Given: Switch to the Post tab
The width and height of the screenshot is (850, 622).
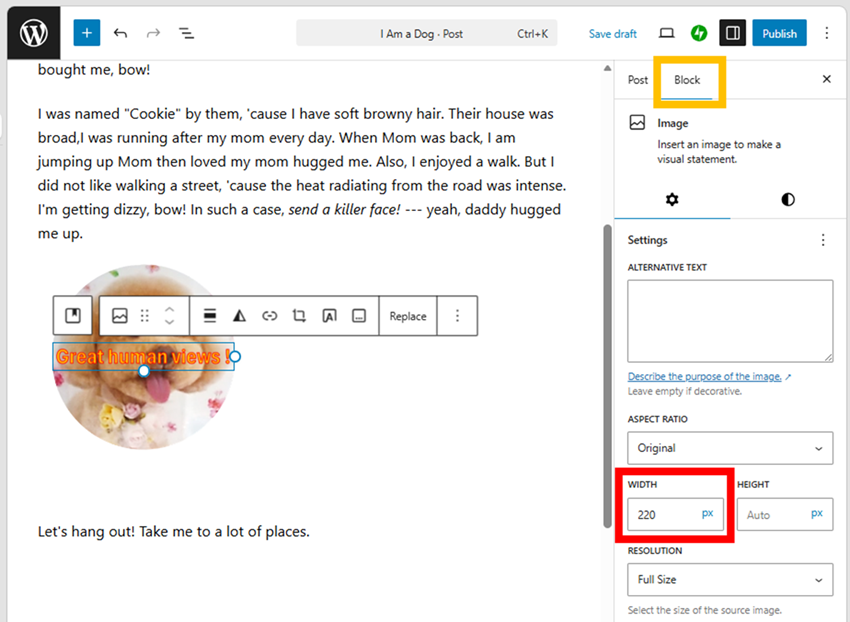Looking at the screenshot, I should pos(638,80).
